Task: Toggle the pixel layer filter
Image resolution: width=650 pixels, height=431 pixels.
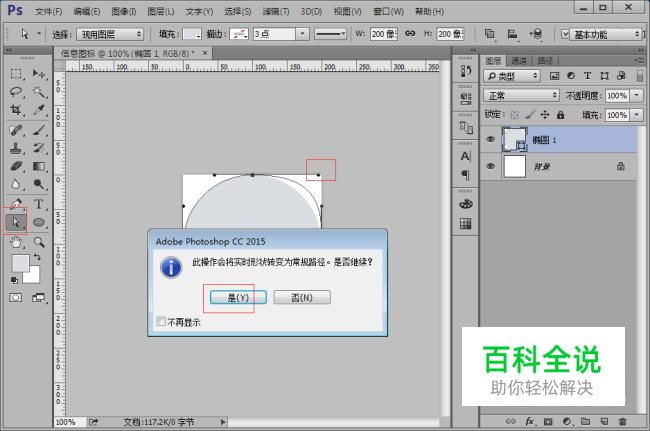Action: tap(554, 76)
